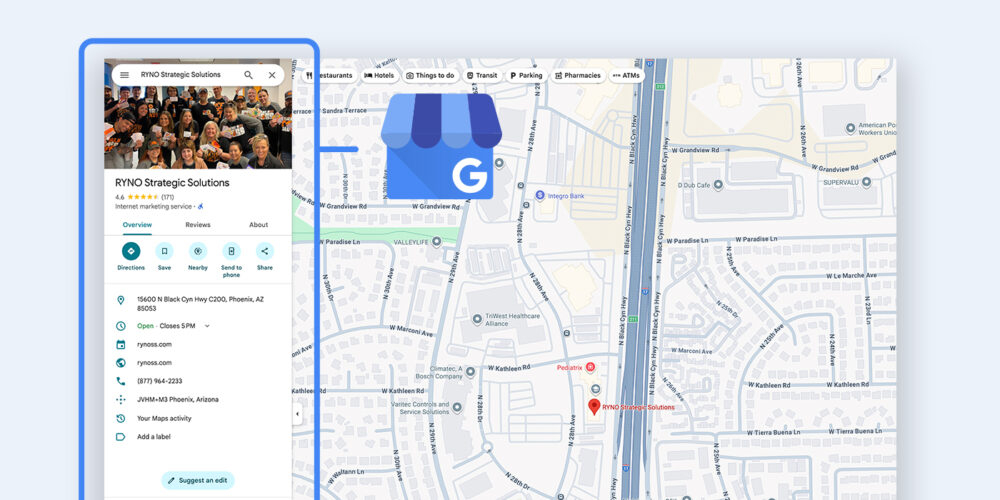Clear the RYNO Strategic Solutions search
1000x500 pixels.
272,75
